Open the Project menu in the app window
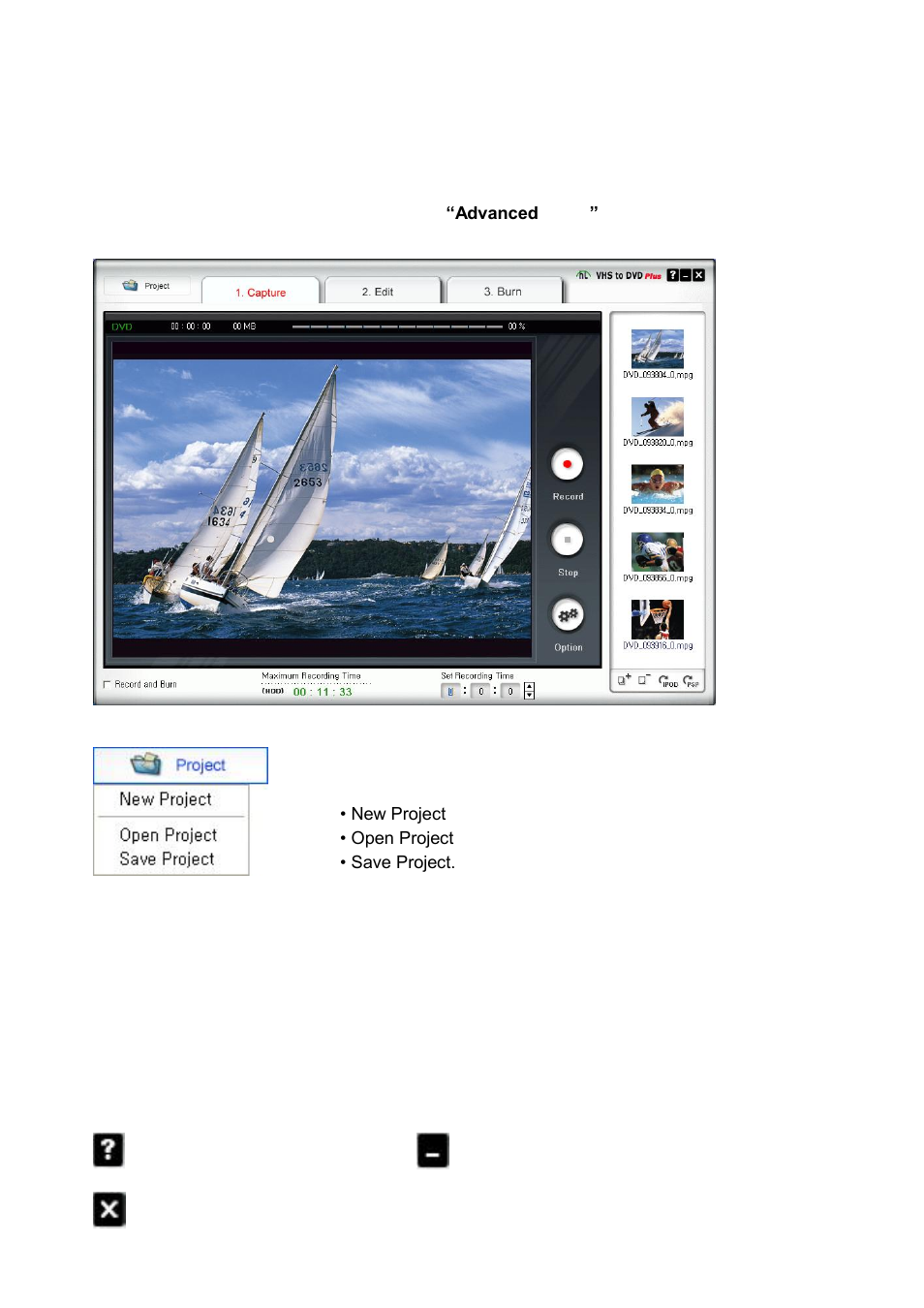 pos(147,286)
